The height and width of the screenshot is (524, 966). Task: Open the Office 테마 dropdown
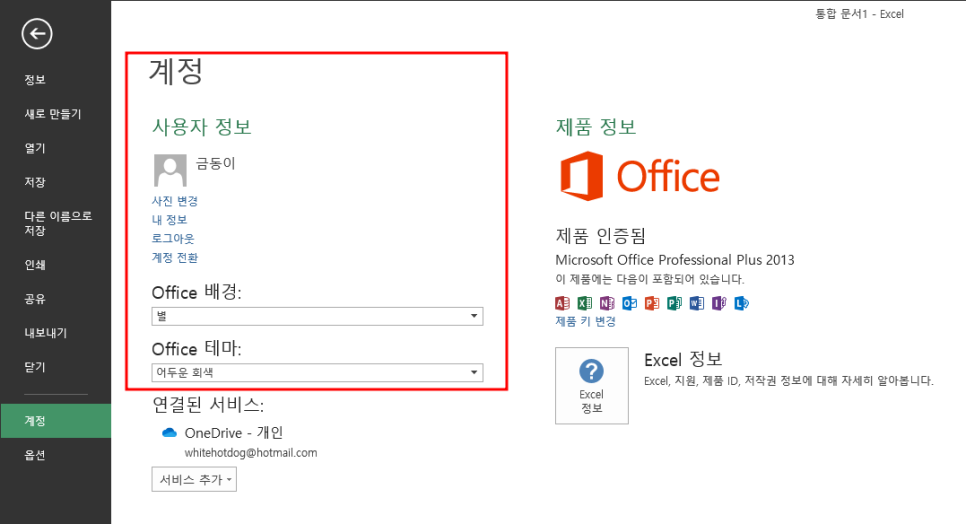point(317,373)
